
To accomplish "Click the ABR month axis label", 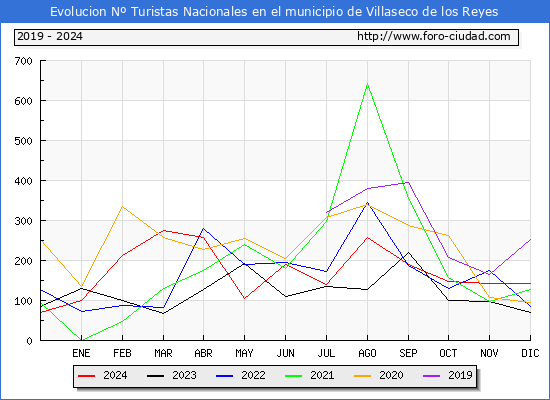I will point(204,353).
